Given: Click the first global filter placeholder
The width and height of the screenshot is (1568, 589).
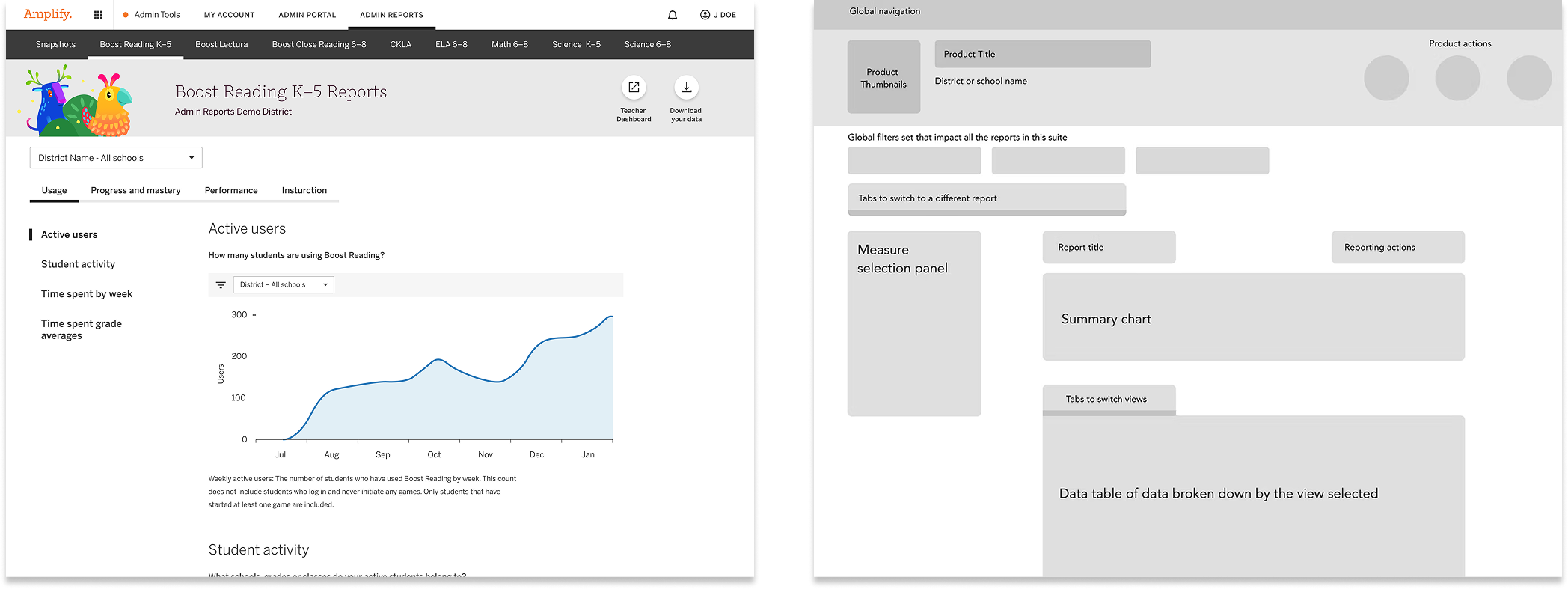Looking at the screenshot, I should 914,161.
